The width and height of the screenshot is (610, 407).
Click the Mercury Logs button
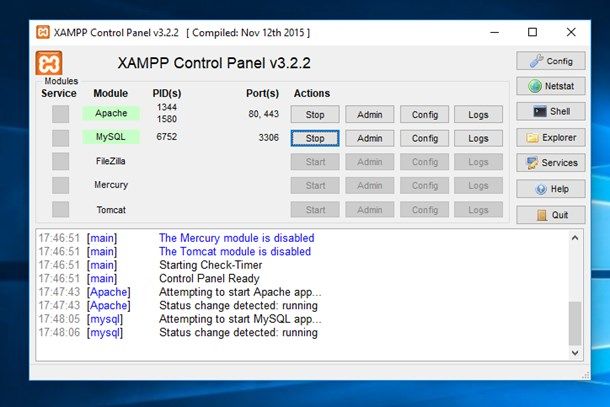click(478, 186)
